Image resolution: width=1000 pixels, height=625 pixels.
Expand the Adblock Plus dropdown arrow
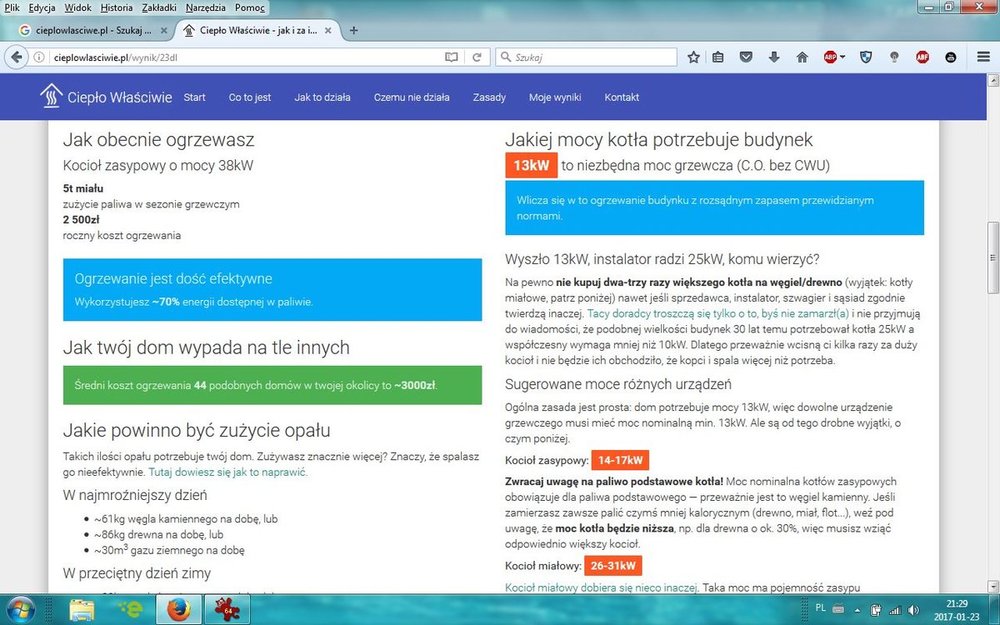click(843, 58)
